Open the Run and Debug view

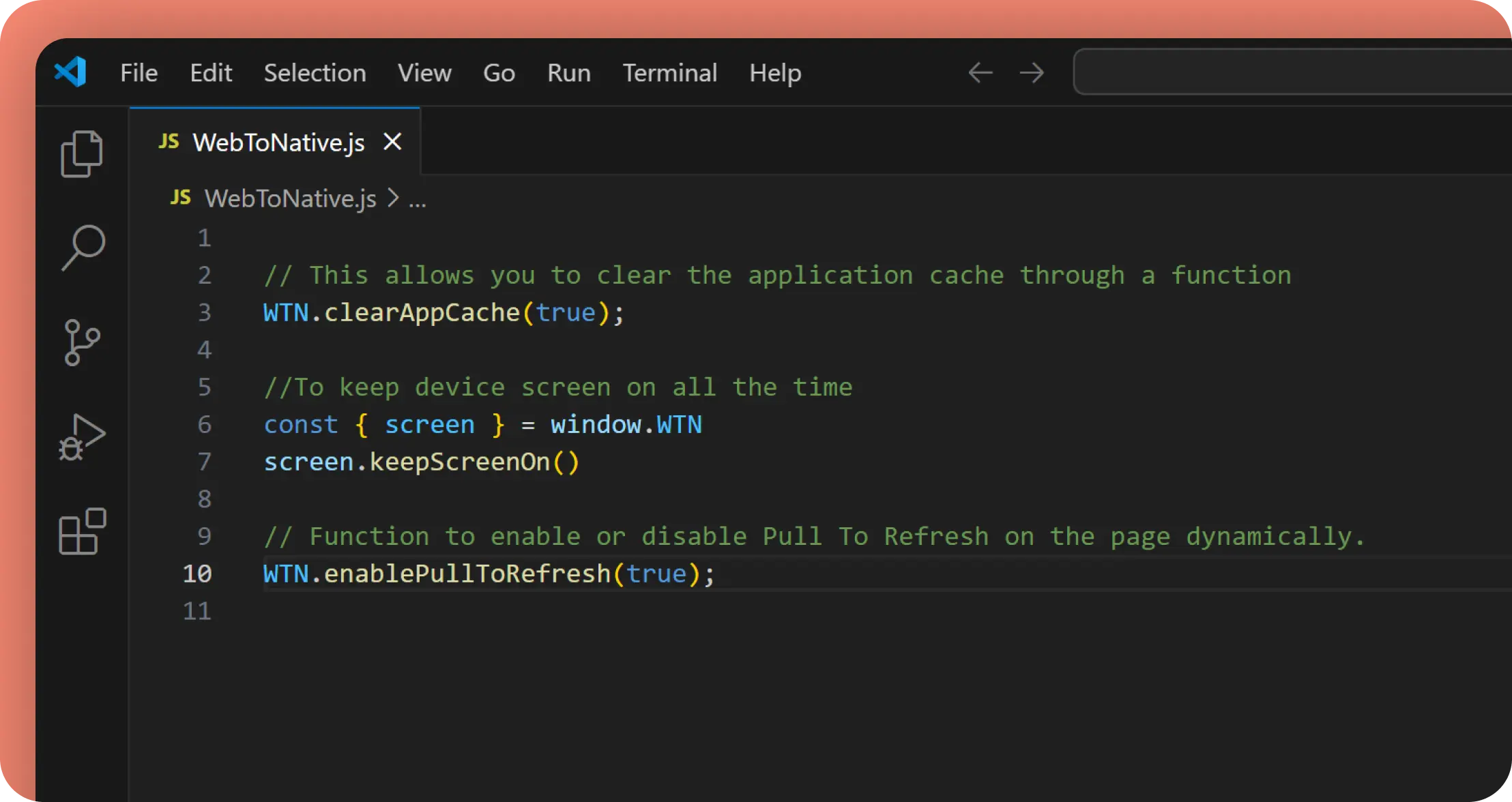pos(82,437)
